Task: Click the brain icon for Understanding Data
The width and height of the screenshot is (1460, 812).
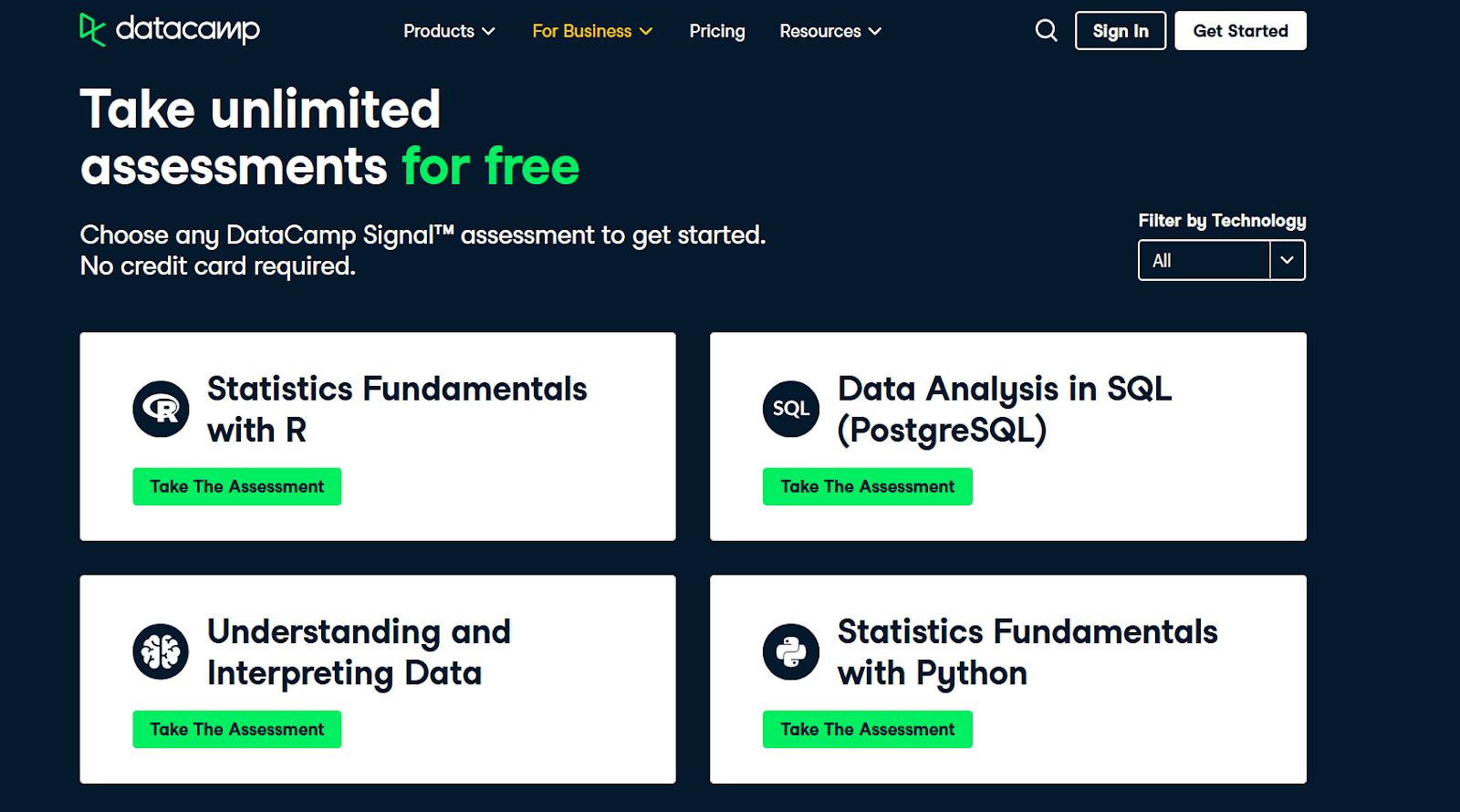Action: (x=161, y=651)
